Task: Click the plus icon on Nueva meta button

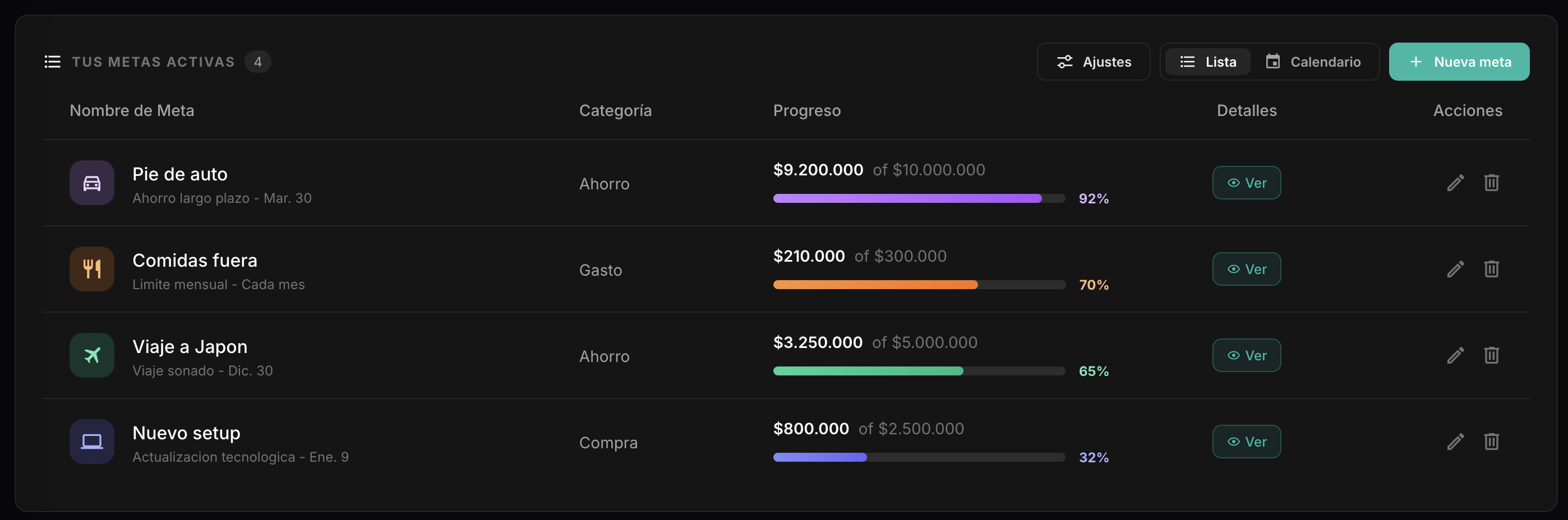Action: tap(1417, 62)
